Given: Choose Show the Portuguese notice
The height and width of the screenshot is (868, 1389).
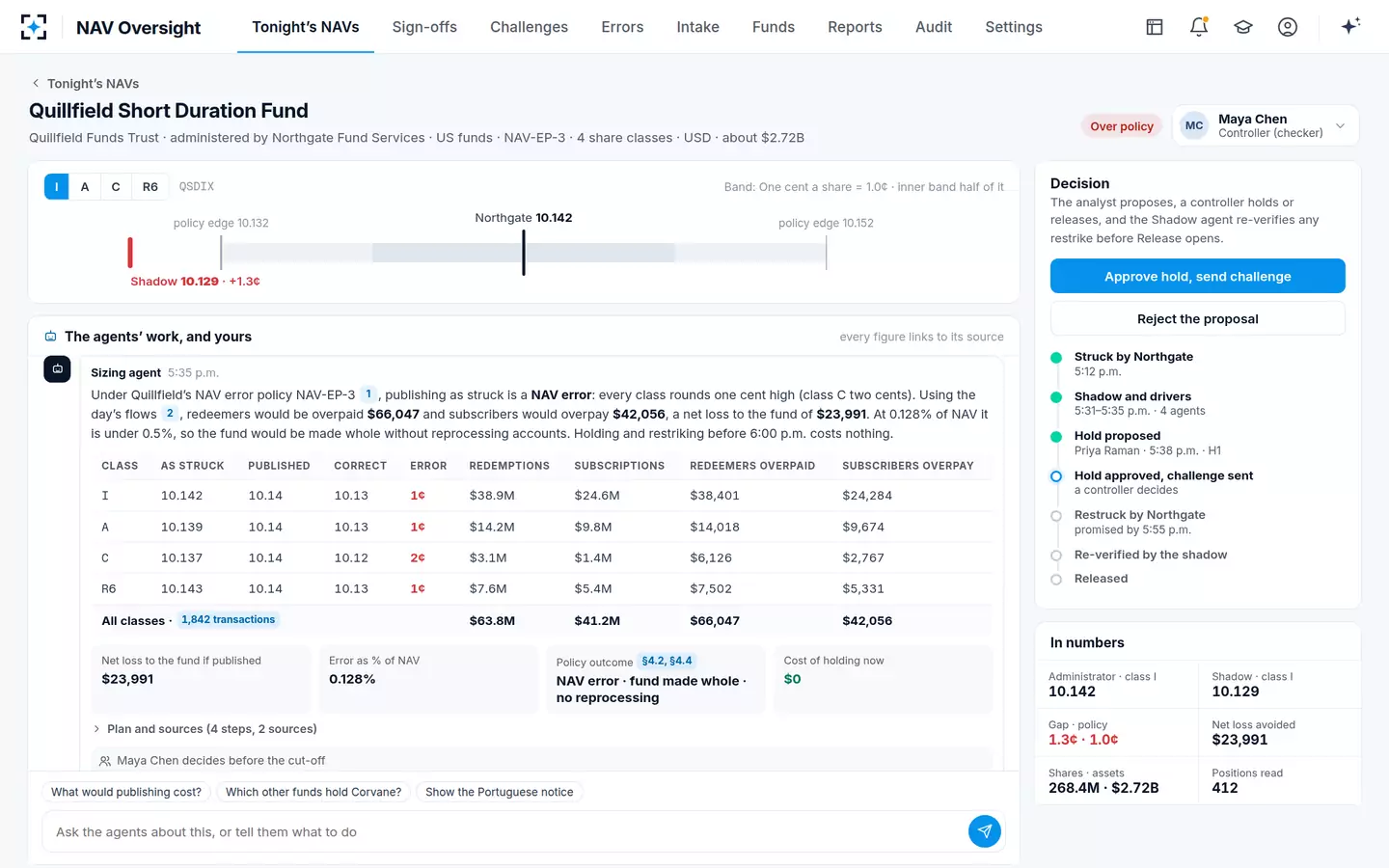Looking at the screenshot, I should (499, 792).
